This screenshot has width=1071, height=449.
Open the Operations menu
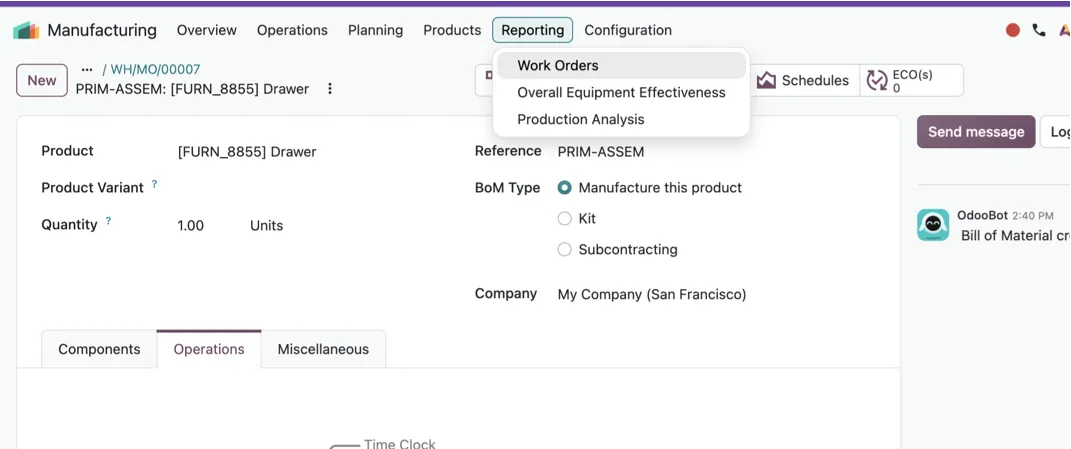click(x=292, y=30)
